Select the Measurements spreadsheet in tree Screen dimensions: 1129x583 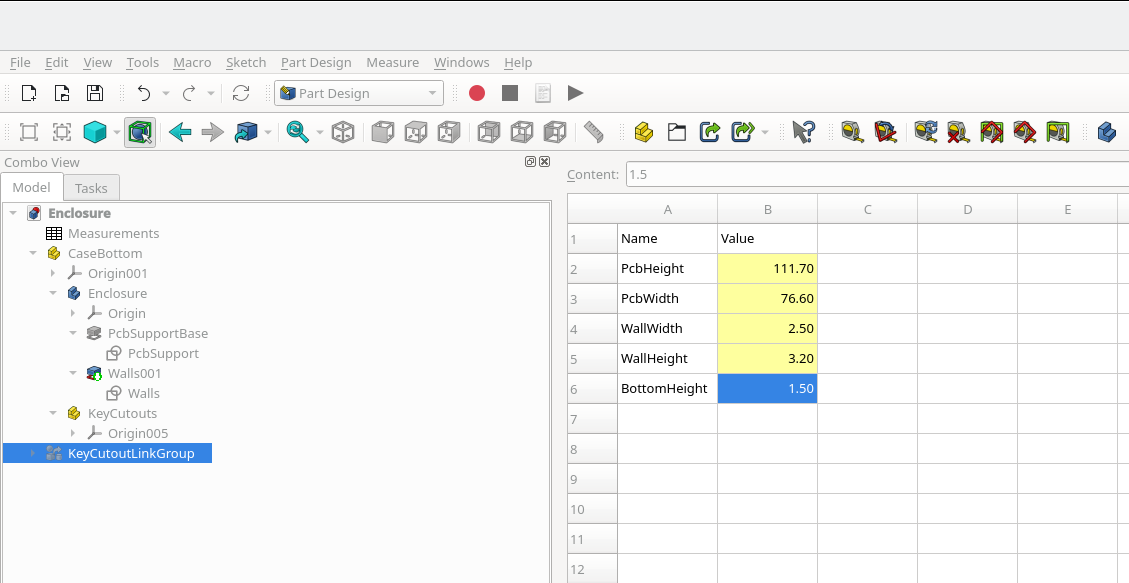(113, 233)
